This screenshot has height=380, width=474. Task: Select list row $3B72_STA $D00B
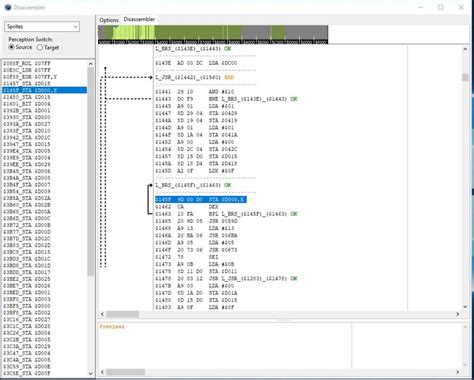pos(45,225)
